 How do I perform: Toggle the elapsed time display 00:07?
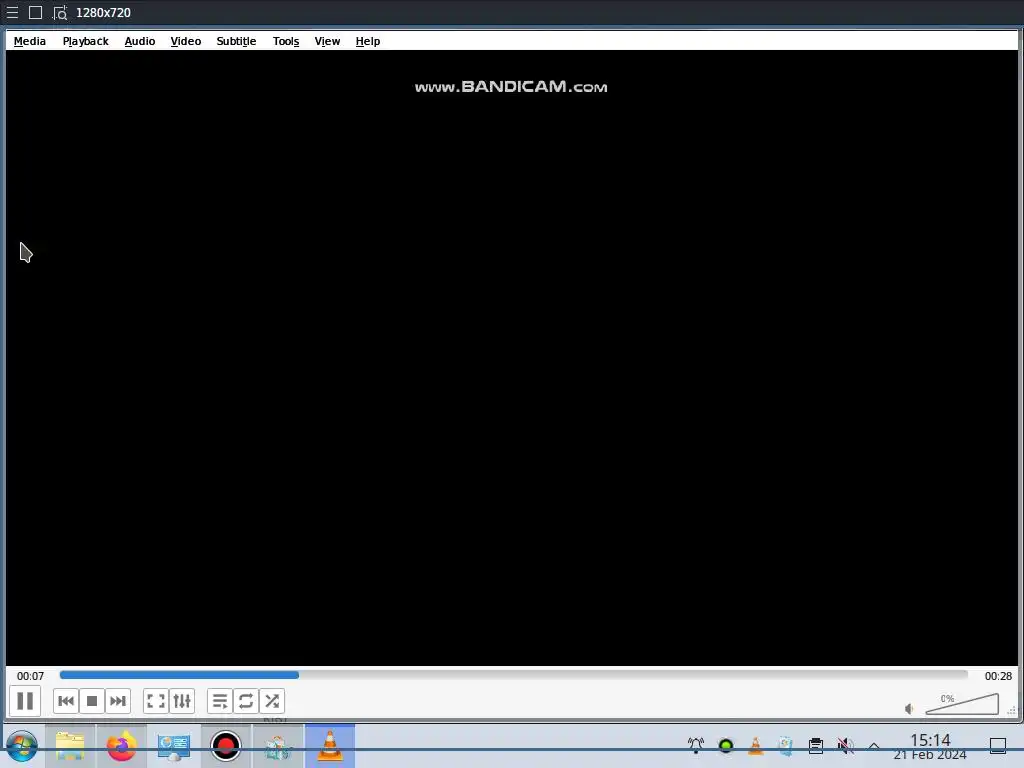[x=31, y=676]
